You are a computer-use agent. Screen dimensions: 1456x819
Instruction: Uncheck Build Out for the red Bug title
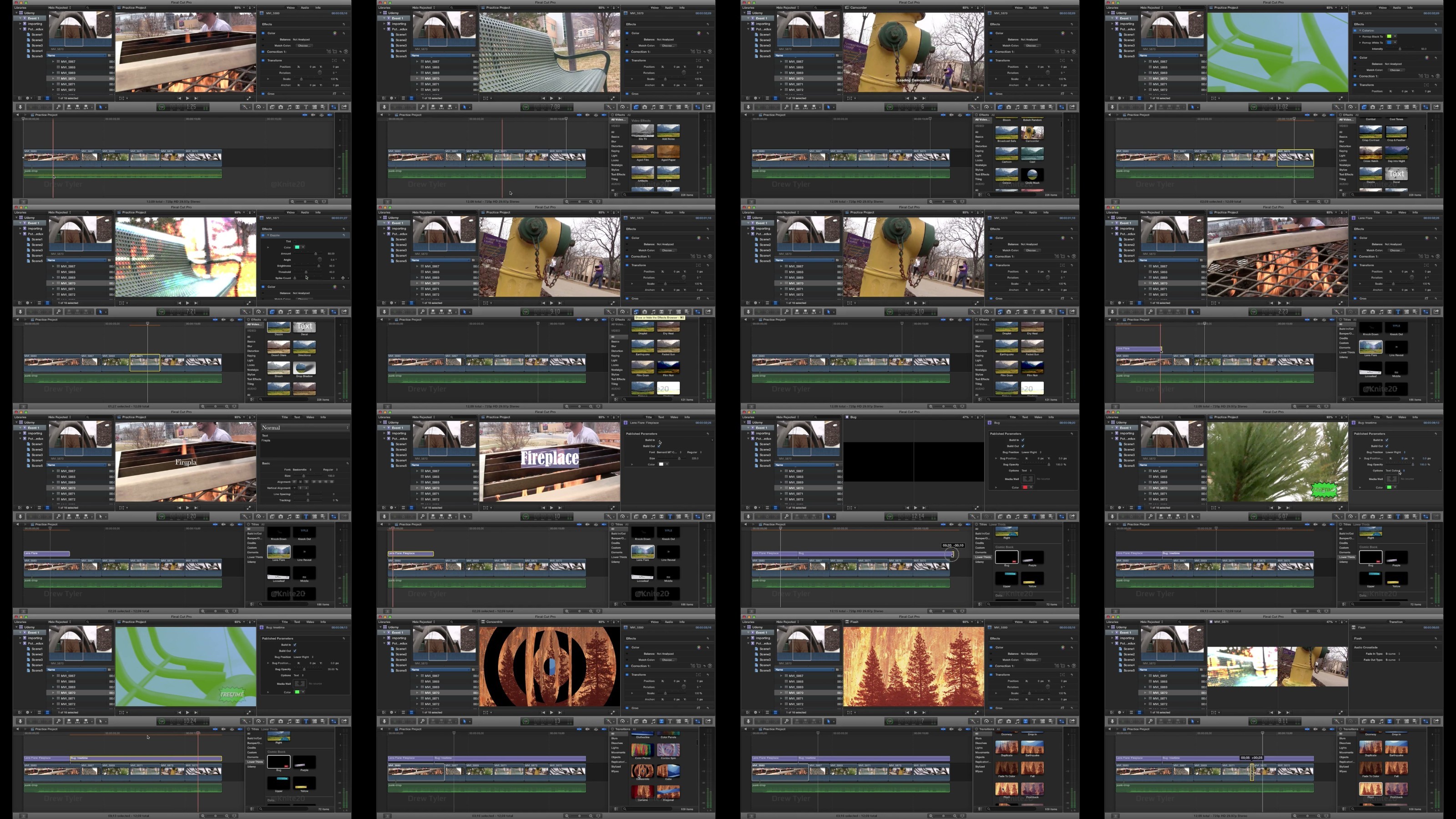click(x=1022, y=446)
